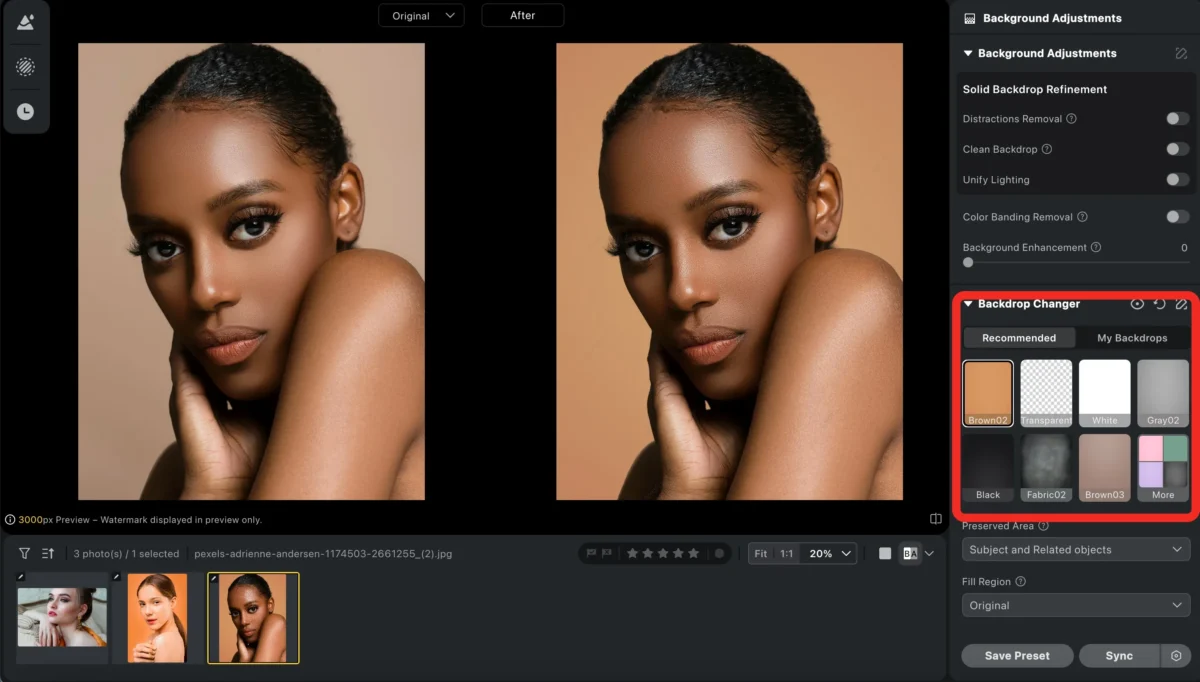The image size is (1200, 682).
Task: Open the Preserved Area dropdown
Action: pos(1075,549)
